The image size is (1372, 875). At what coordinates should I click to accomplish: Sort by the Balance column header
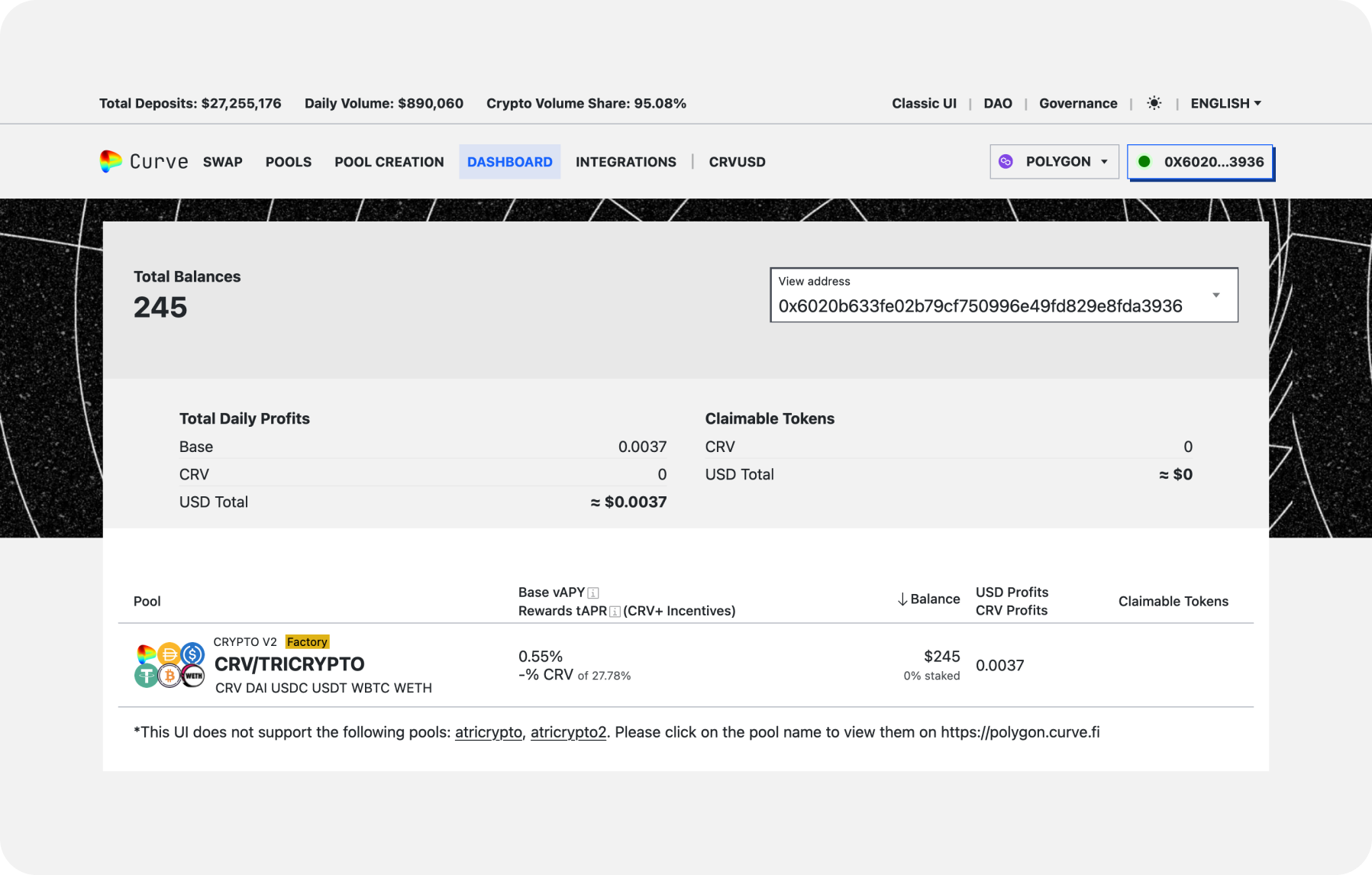tap(935, 599)
